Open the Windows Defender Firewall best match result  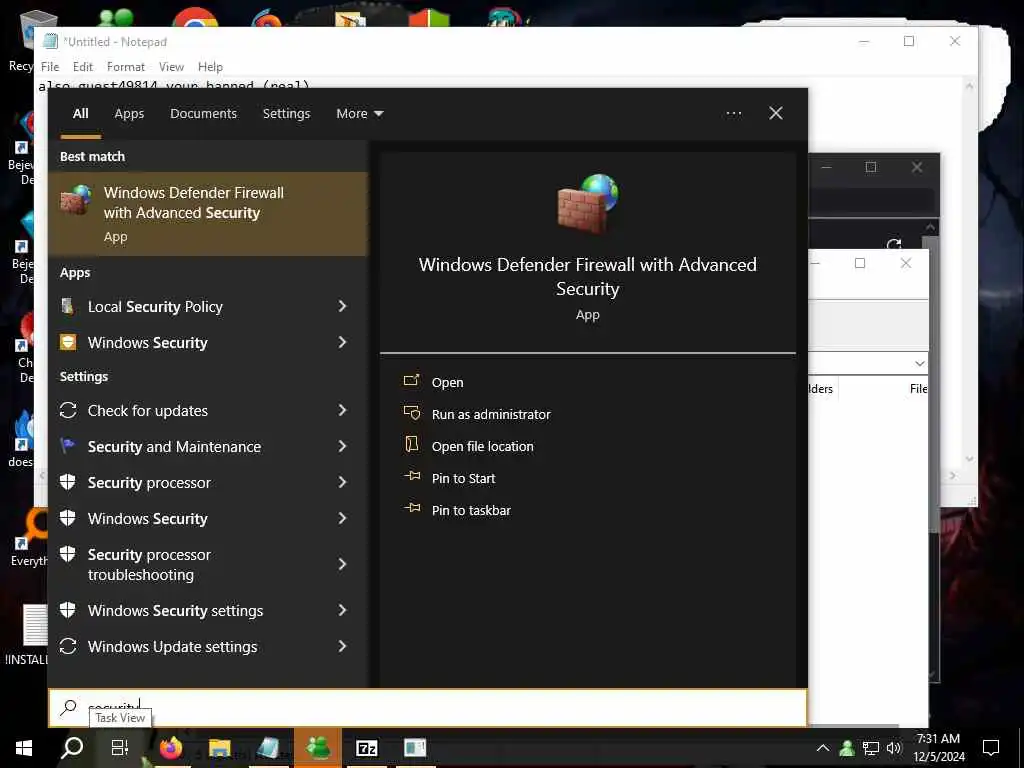tap(208, 214)
